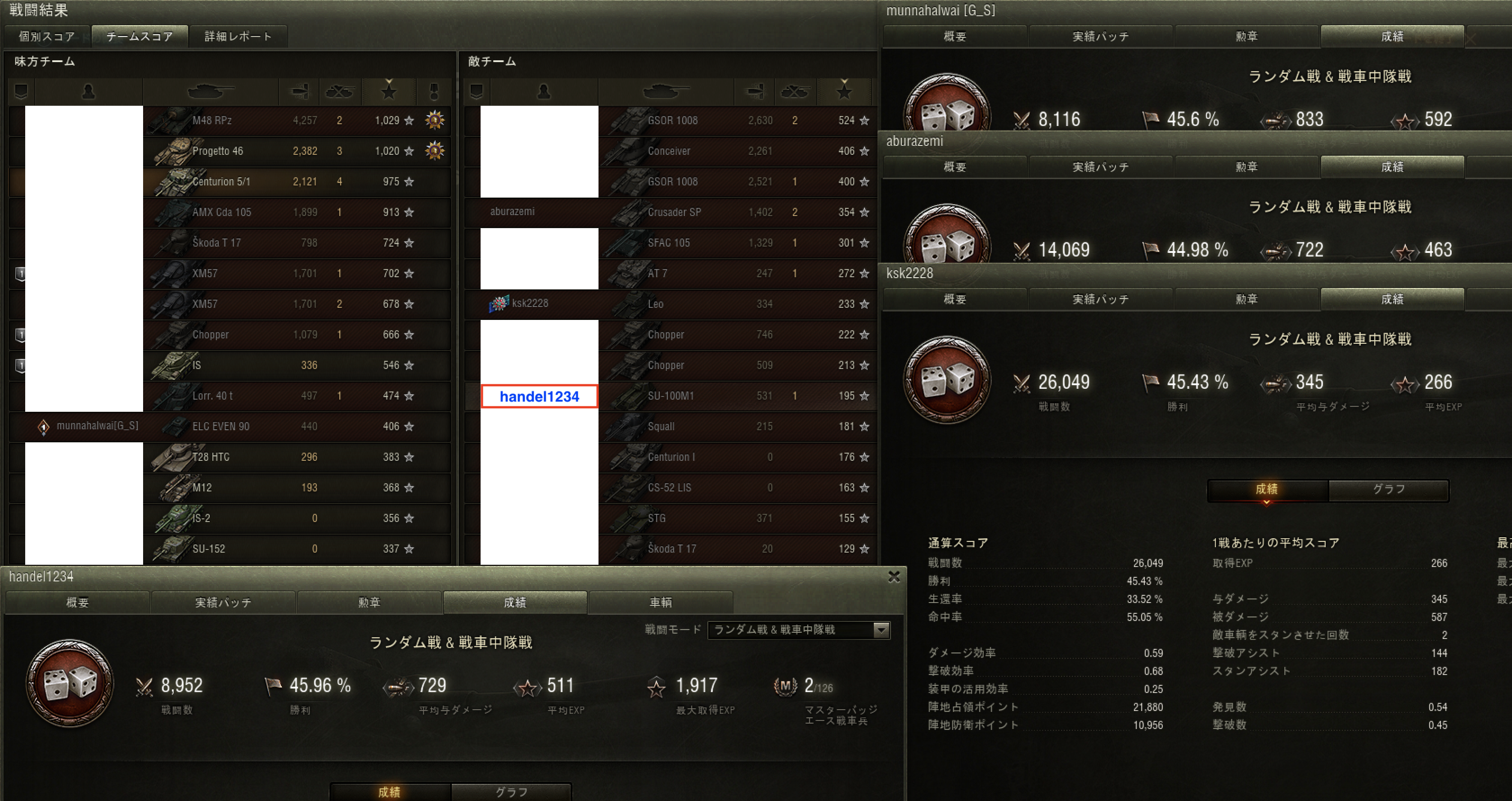The width and height of the screenshot is (1512, 801).
Task: Open the 詳細レポート tab
Action: [x=238, y=36]
